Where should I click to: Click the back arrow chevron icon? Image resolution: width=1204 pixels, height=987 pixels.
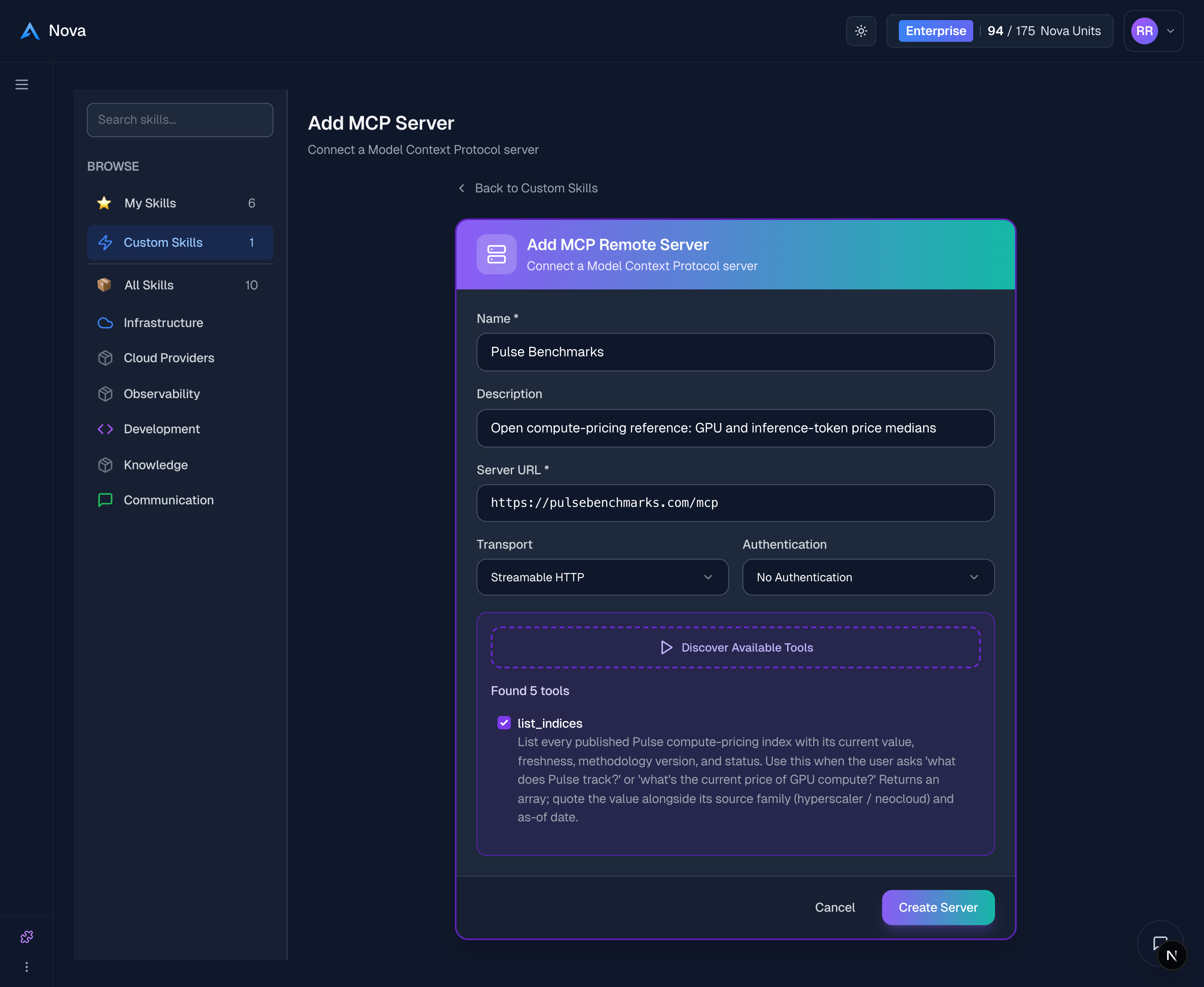(x=462, y=188)
